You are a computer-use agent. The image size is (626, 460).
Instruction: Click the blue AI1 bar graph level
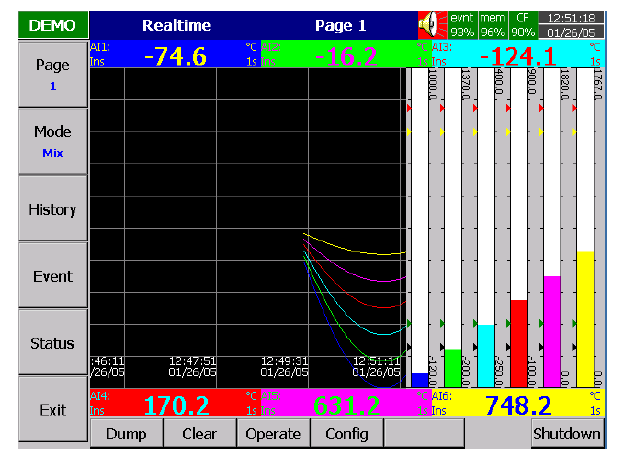[420, 380]
